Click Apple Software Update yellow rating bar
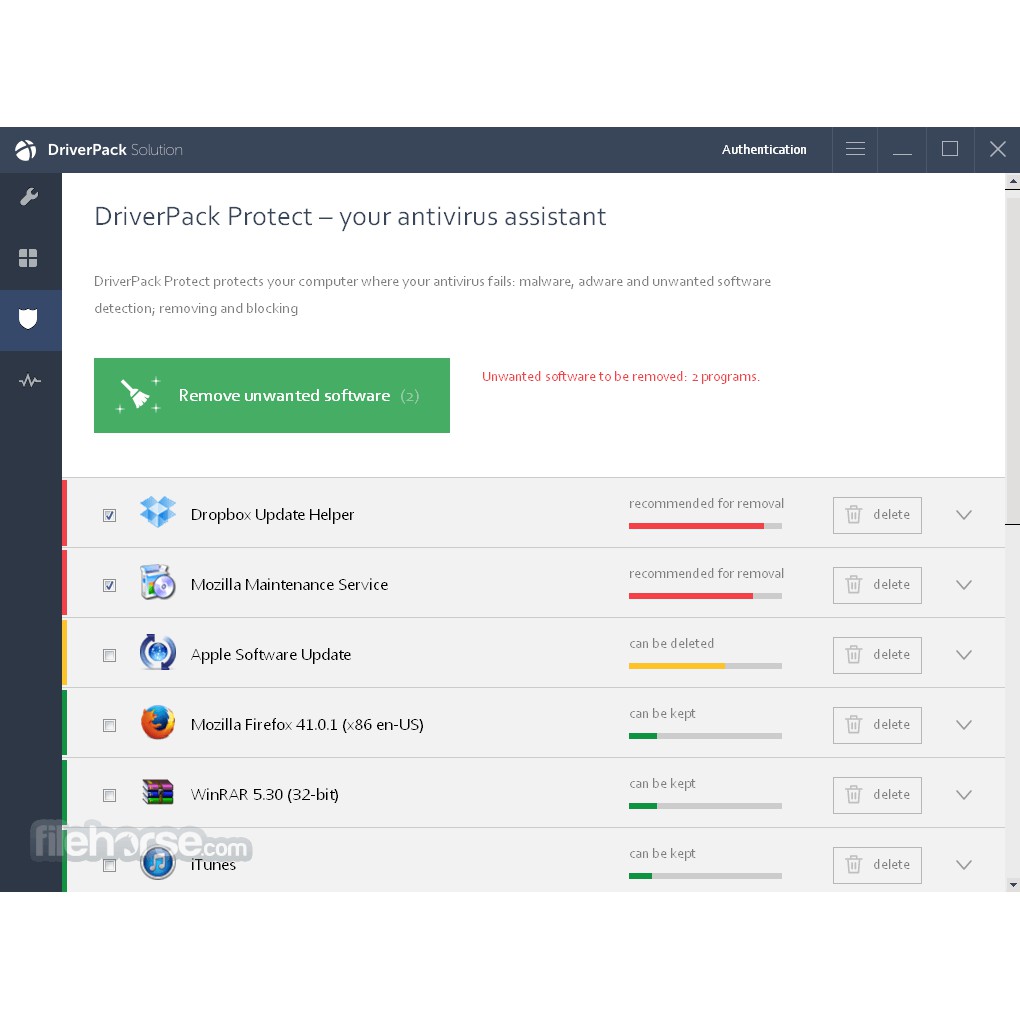The height and width of the screenshot is (1020, 1020). [x=705, y=665]
